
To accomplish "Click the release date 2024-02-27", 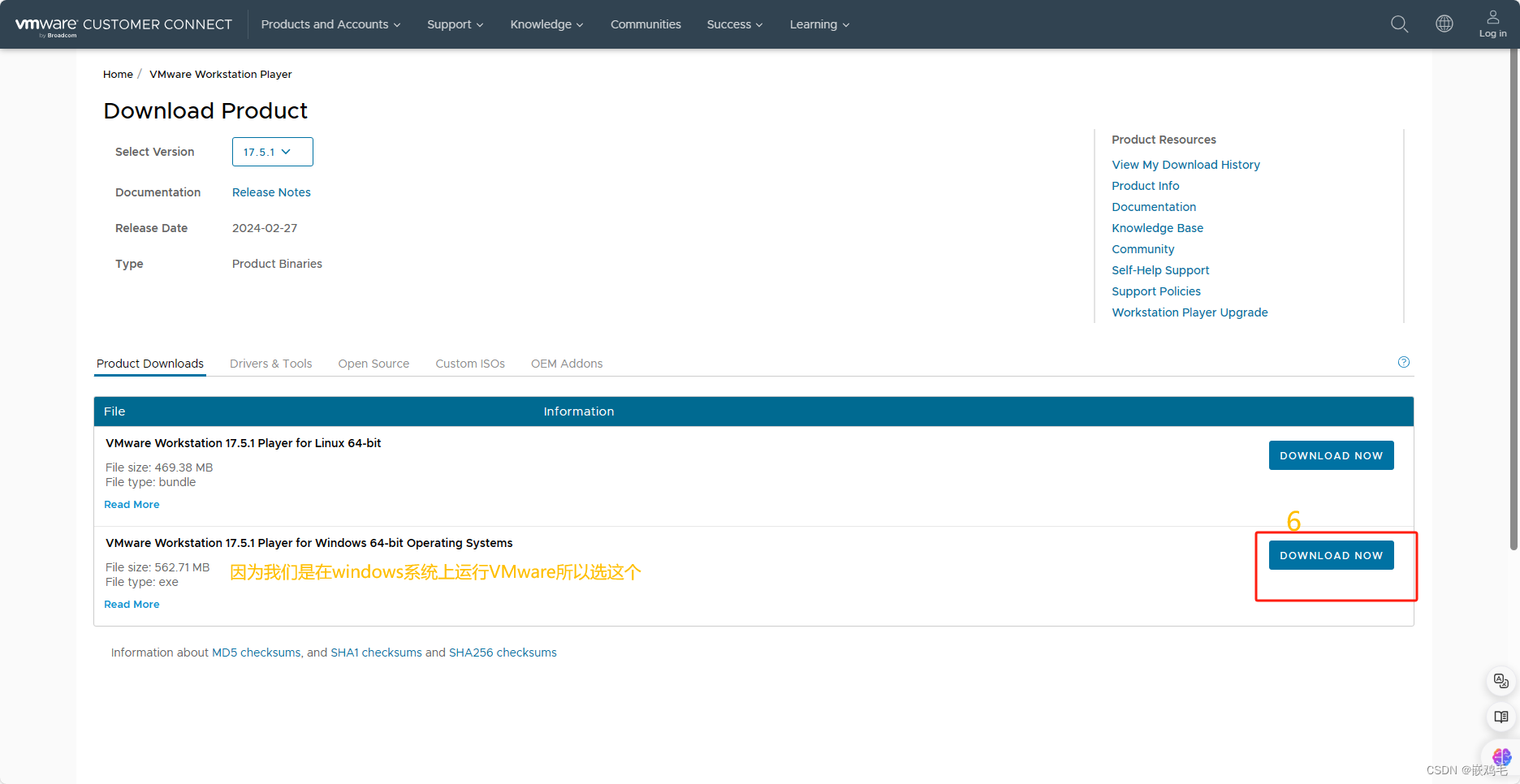I will pos(265,228).
